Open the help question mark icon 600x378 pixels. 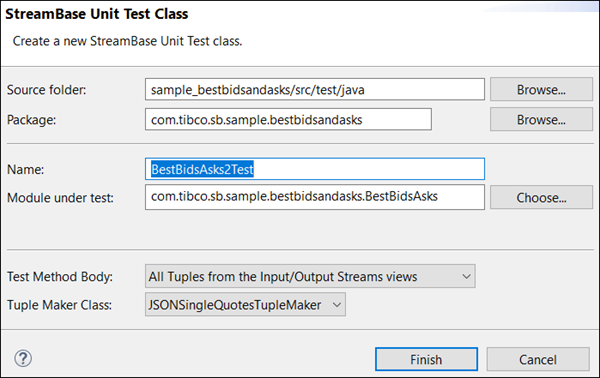(23, 358)
